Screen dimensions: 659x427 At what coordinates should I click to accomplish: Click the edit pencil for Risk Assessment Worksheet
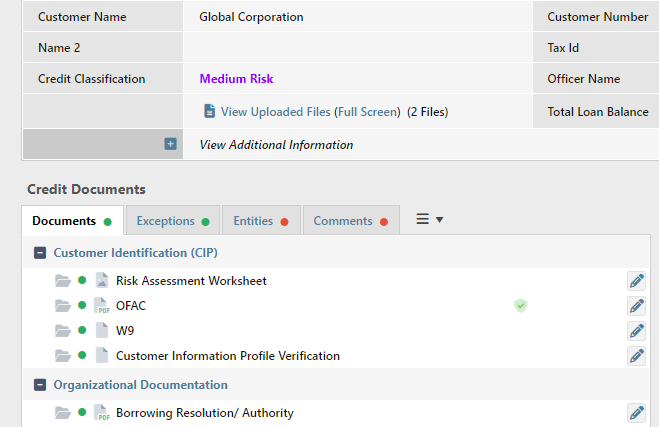coord(636,281)
